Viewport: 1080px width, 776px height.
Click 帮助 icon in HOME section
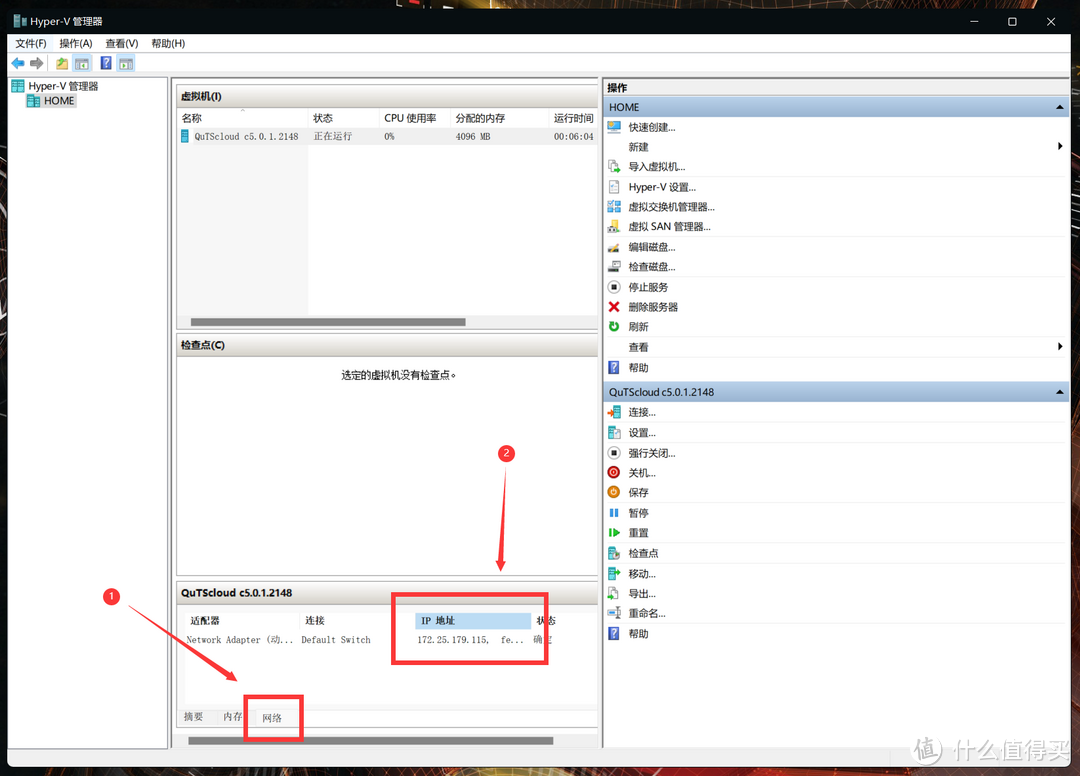pos(614,367)
